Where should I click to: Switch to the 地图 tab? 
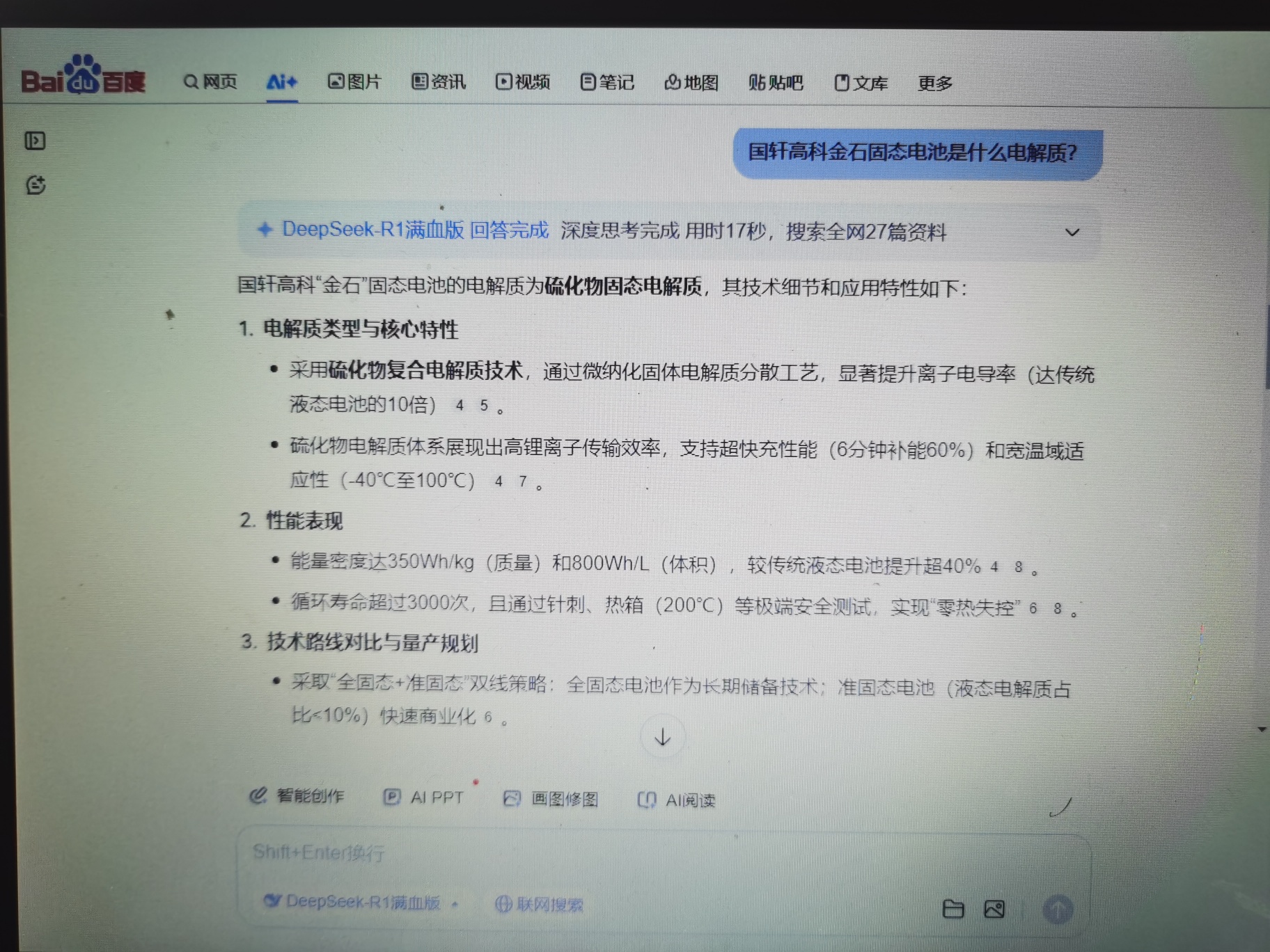691,83
